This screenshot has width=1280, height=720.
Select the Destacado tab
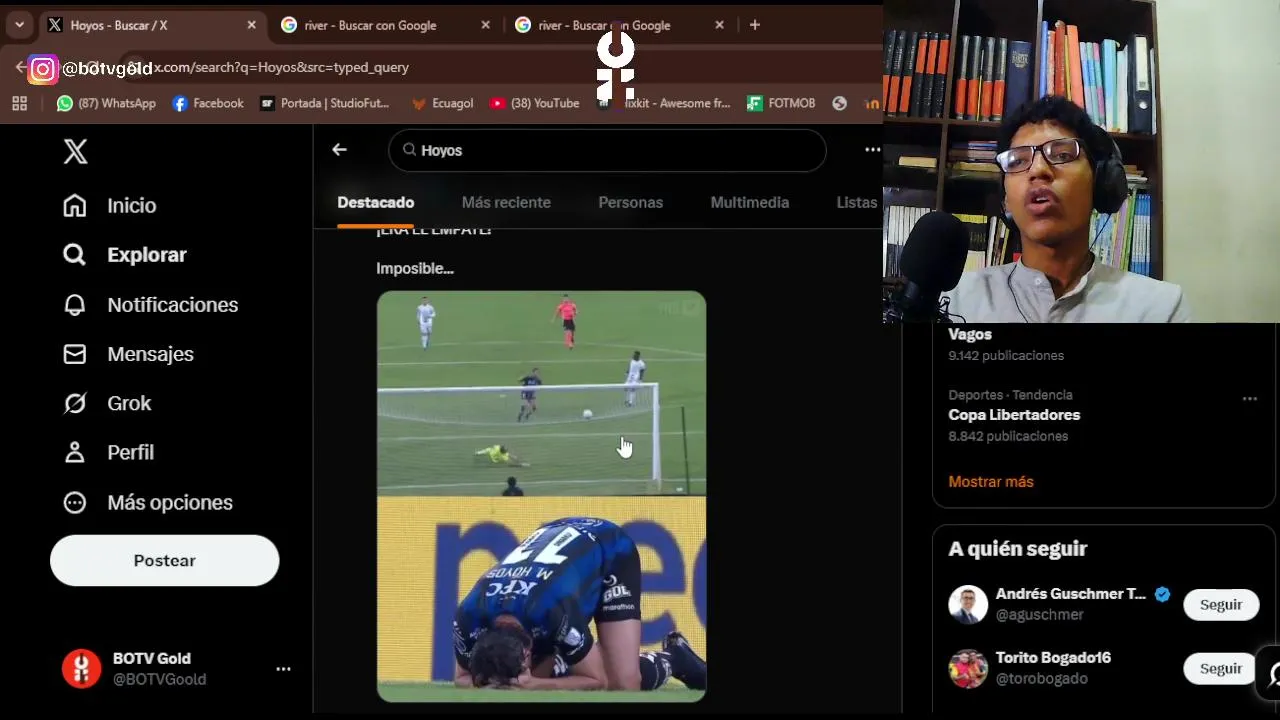click(x=375, y=202)
